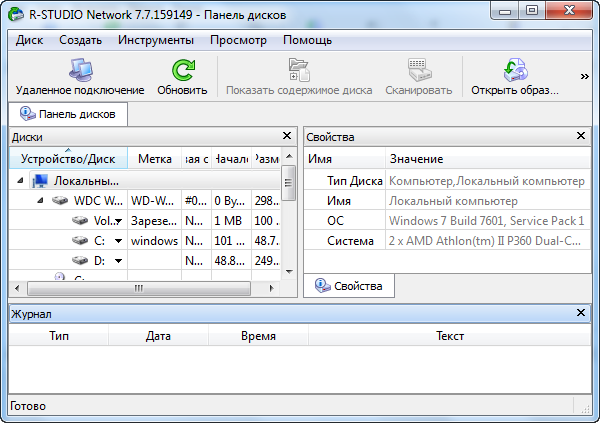Click the windows label cell
This screenshot has height=423, width=600.
pos(155,240)
